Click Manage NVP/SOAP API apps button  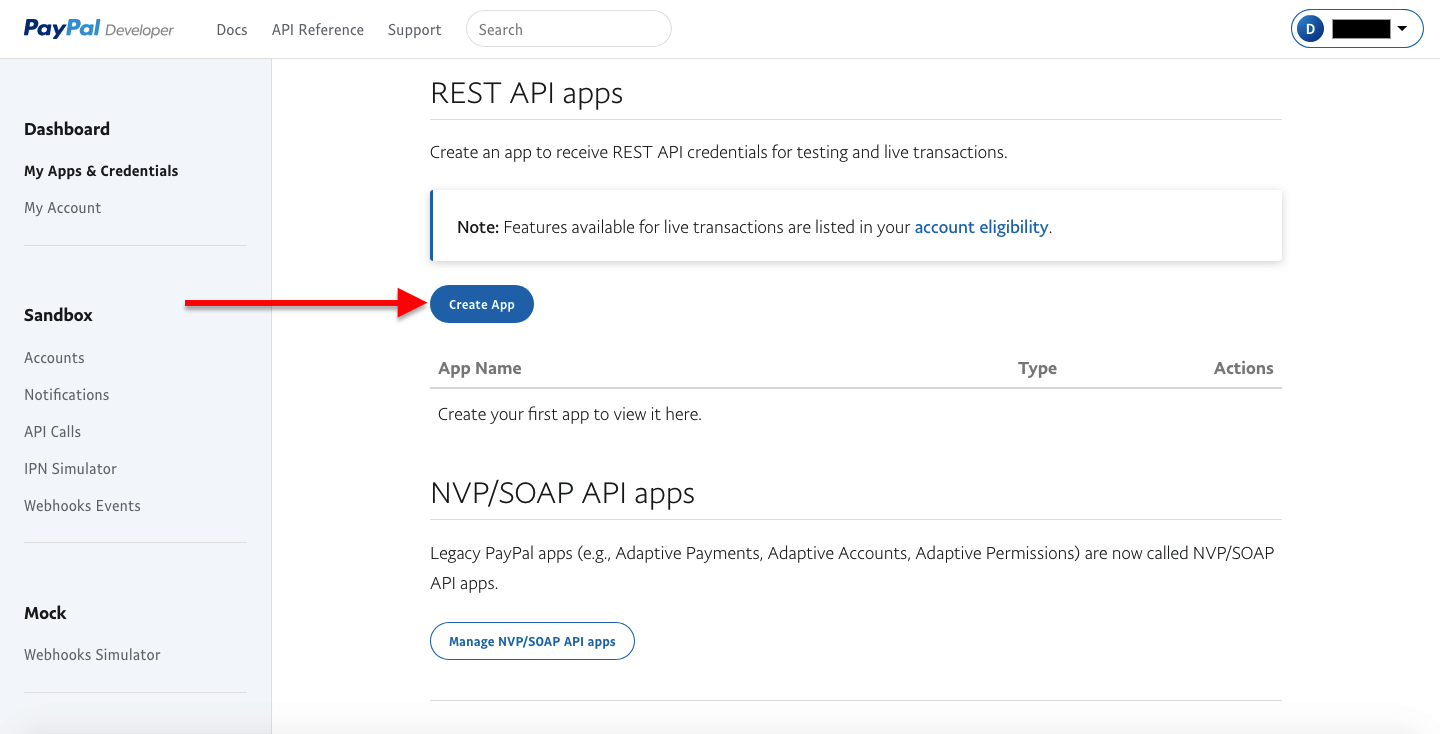(532, 641)
